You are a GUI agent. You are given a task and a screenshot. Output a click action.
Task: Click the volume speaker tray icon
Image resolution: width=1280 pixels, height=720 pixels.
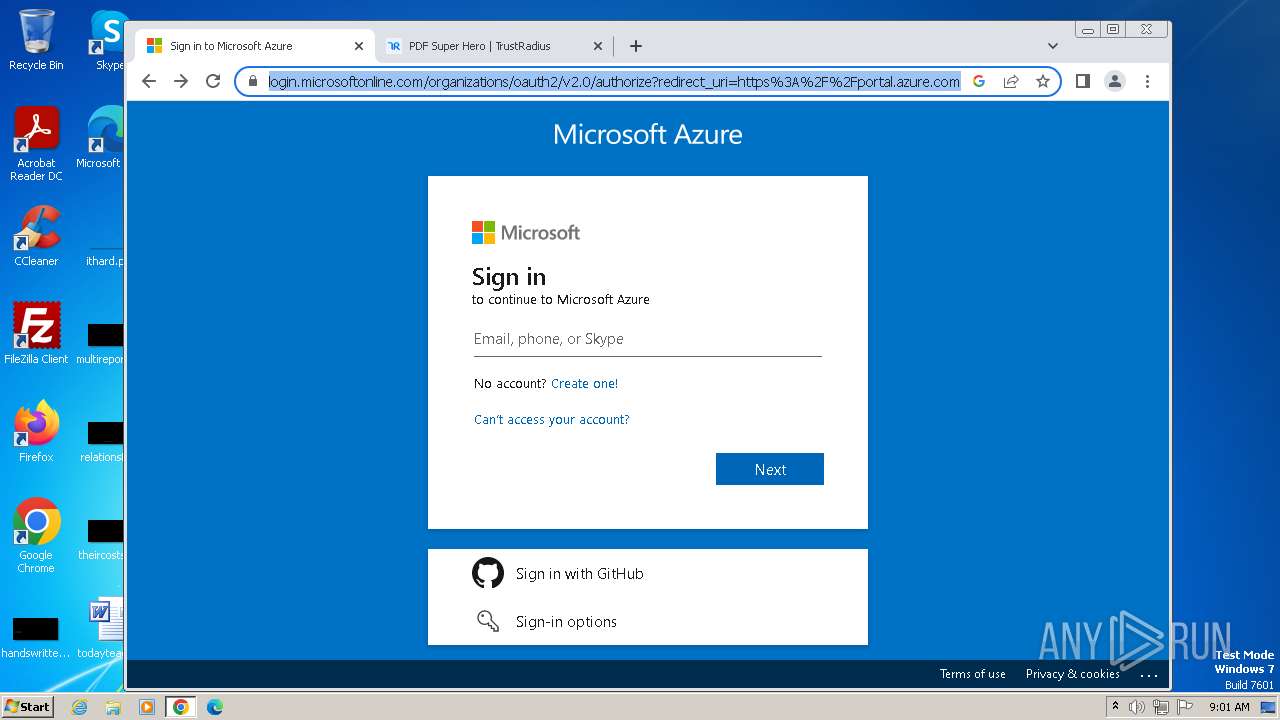point(1136,707)
